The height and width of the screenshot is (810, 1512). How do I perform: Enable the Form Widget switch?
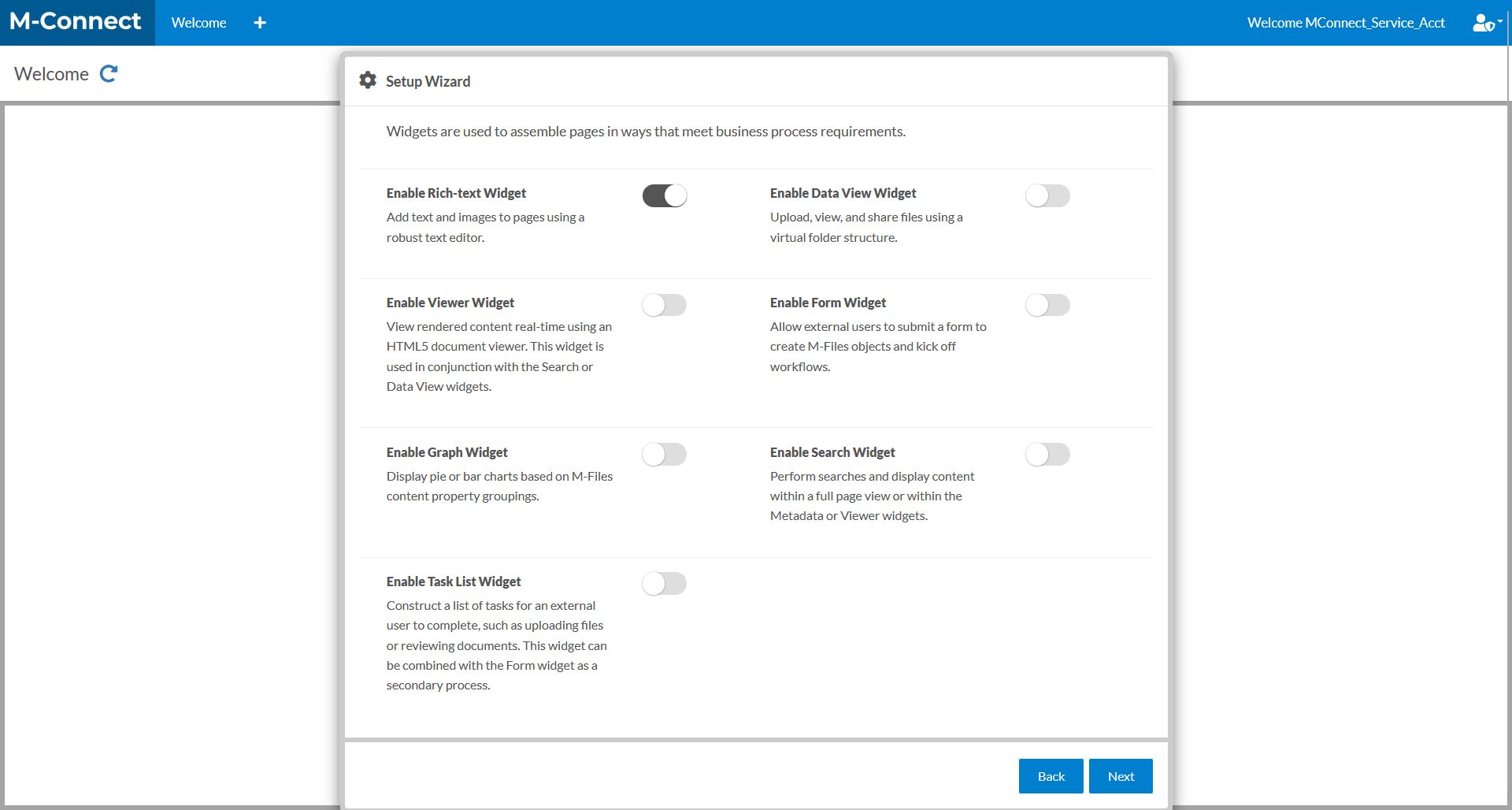coord(1047,305)
